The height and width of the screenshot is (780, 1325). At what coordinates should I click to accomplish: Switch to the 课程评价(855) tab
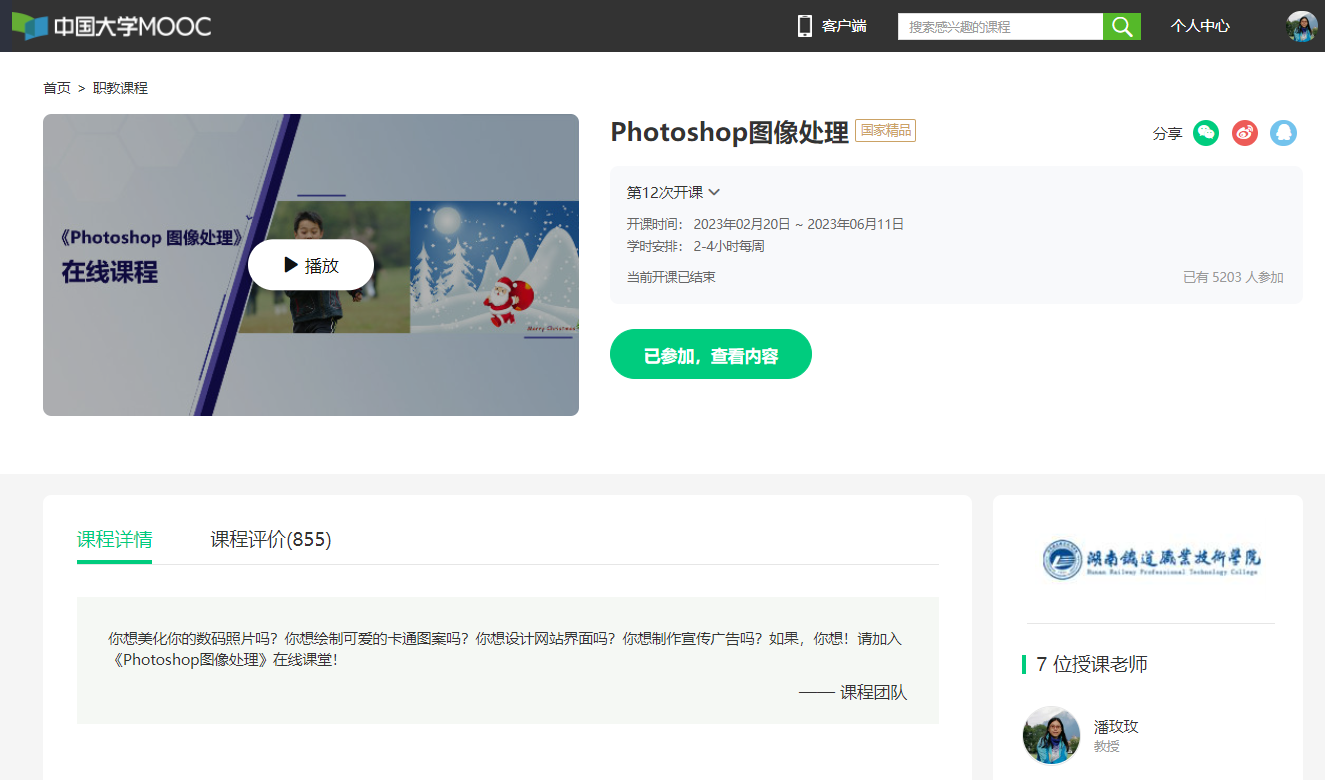270,540
